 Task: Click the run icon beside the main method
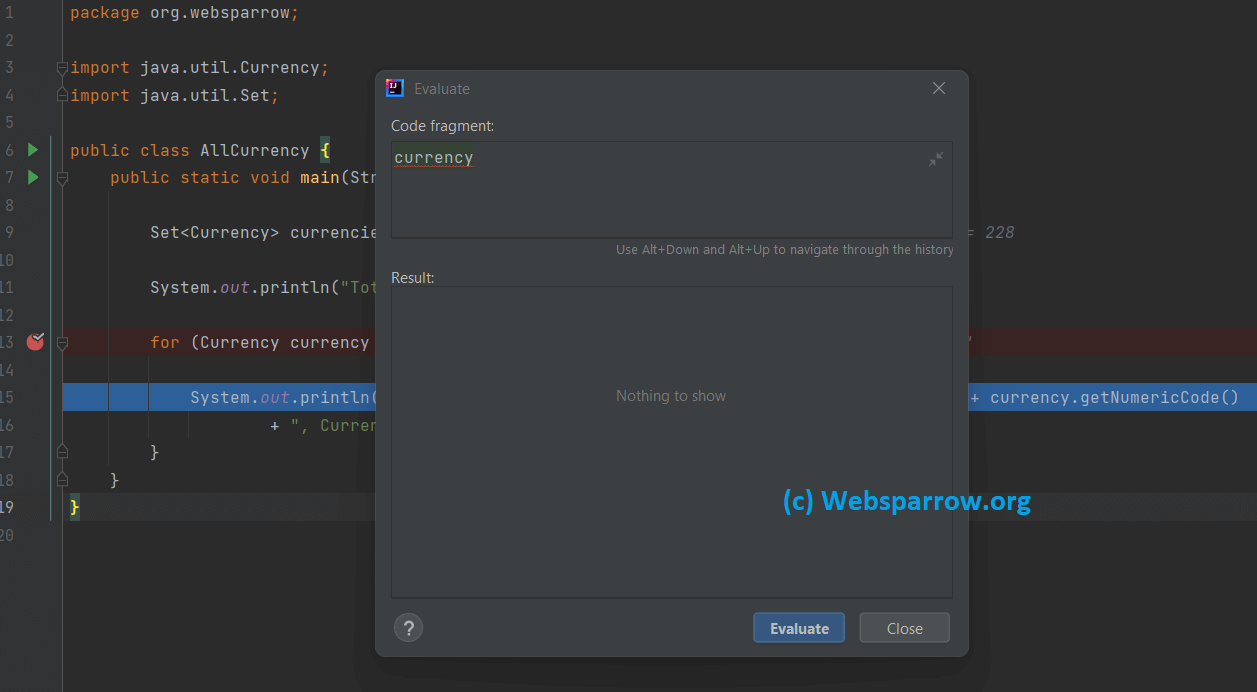(x=33, y=177)
